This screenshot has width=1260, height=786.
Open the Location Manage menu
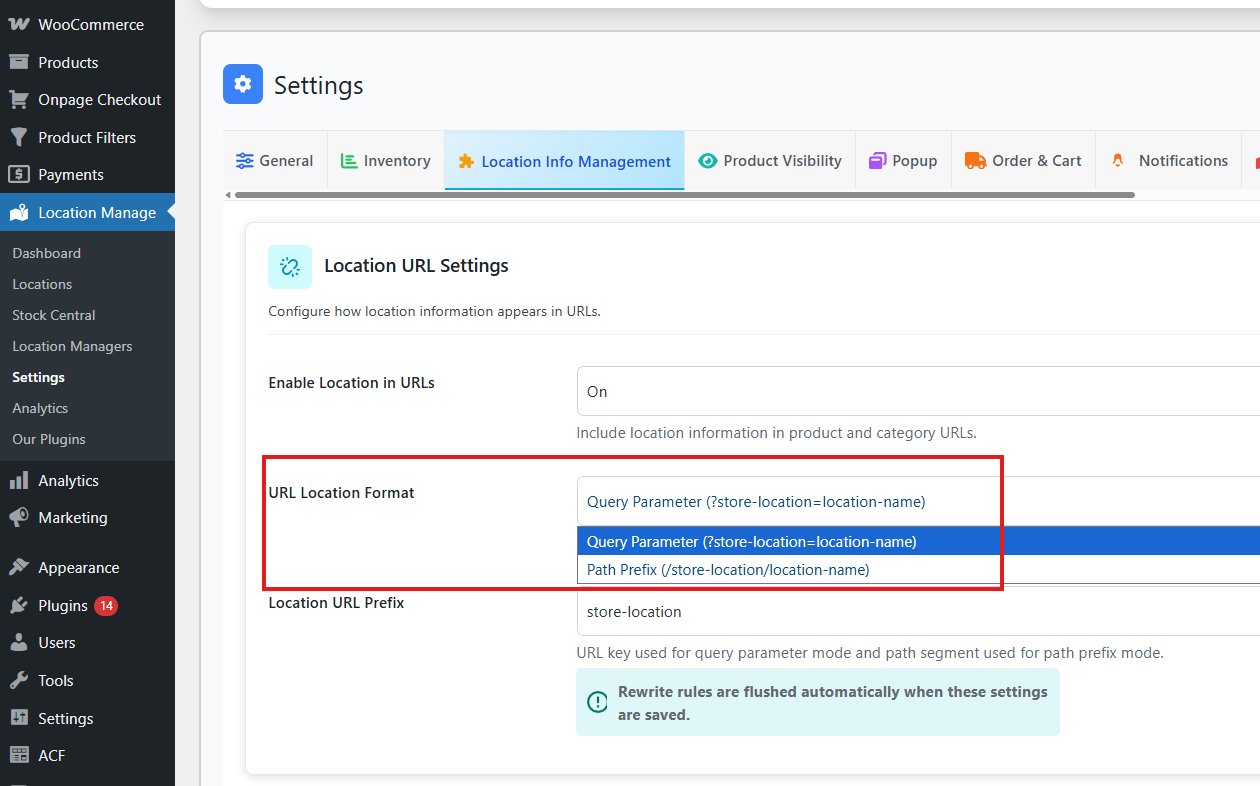(87, 212)
